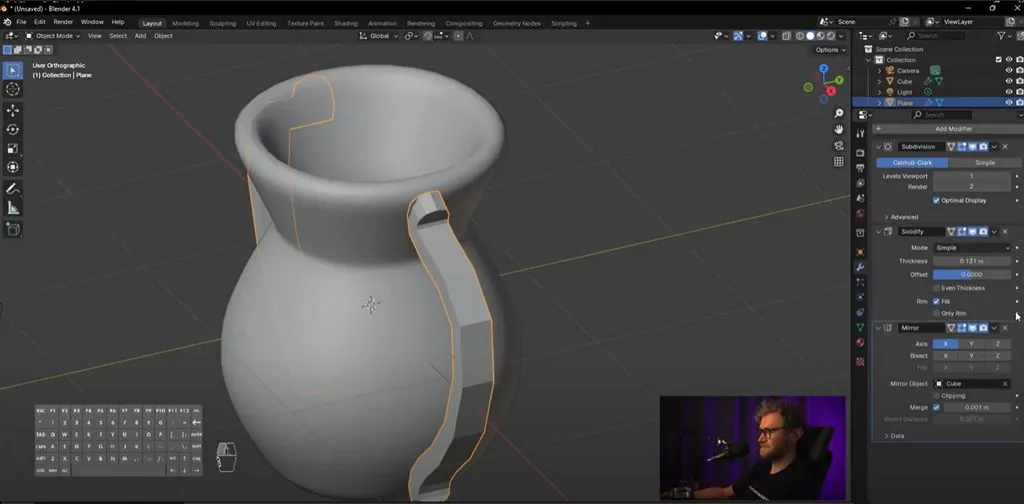Select the Simple subdivision type button
Screen dimensions: 1024x504
click(985, 163)
